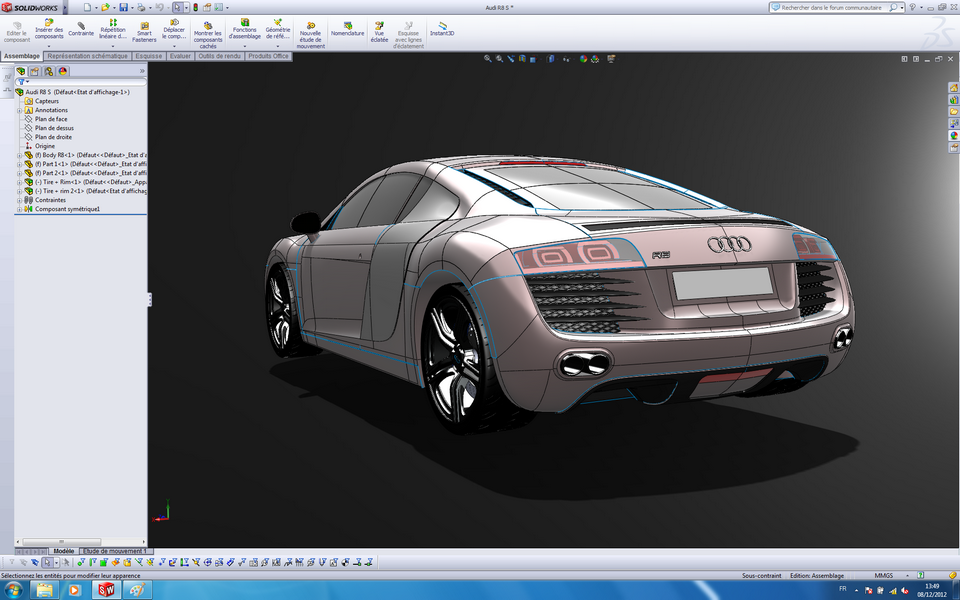Expand the Annotations tree node
The image size is (960, 600).
(x=18, y=110)
